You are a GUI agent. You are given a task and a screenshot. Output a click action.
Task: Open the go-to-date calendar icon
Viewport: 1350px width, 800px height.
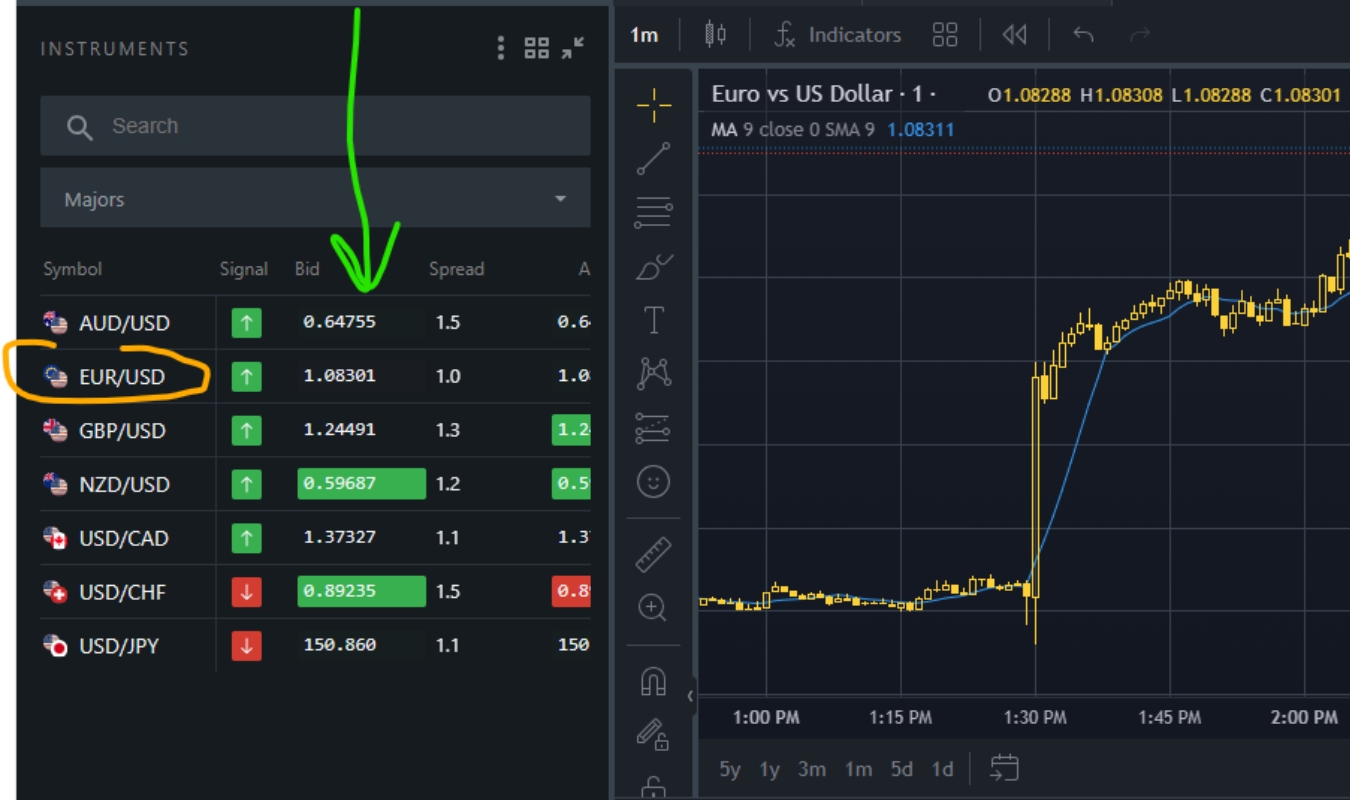pyautogui.click(x=1004, y=768)
